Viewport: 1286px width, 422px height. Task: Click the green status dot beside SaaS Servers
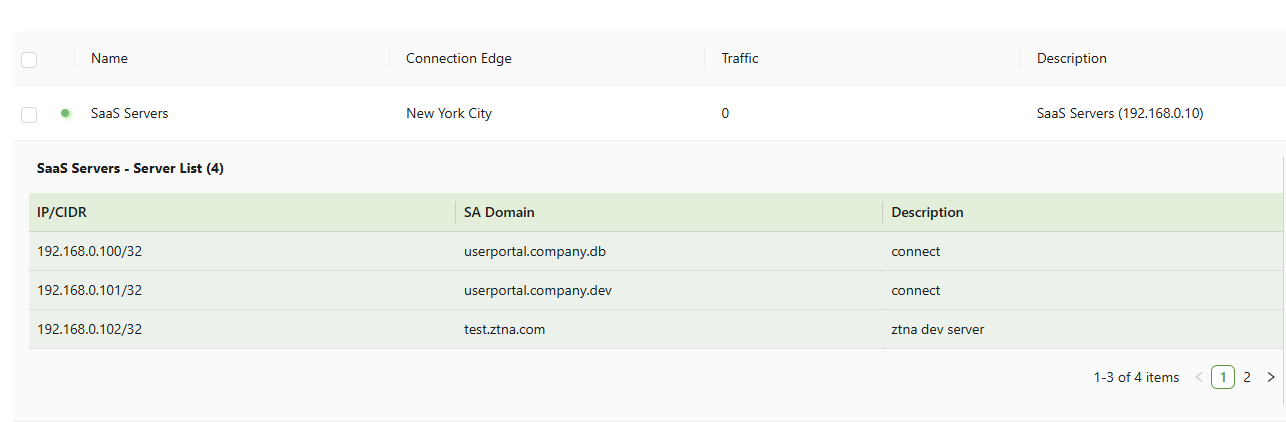[x=65, y=113]
